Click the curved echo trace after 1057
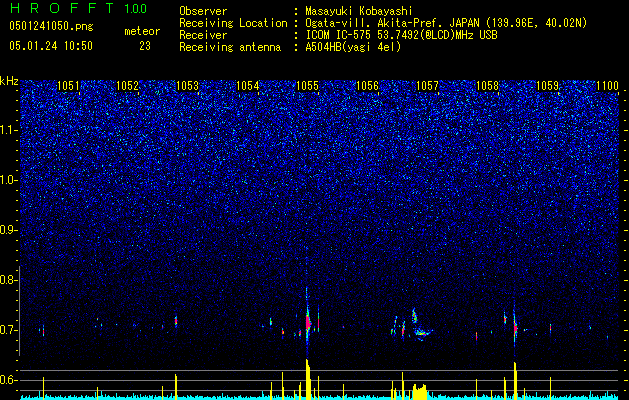629x400 pixels. (420, 326)
